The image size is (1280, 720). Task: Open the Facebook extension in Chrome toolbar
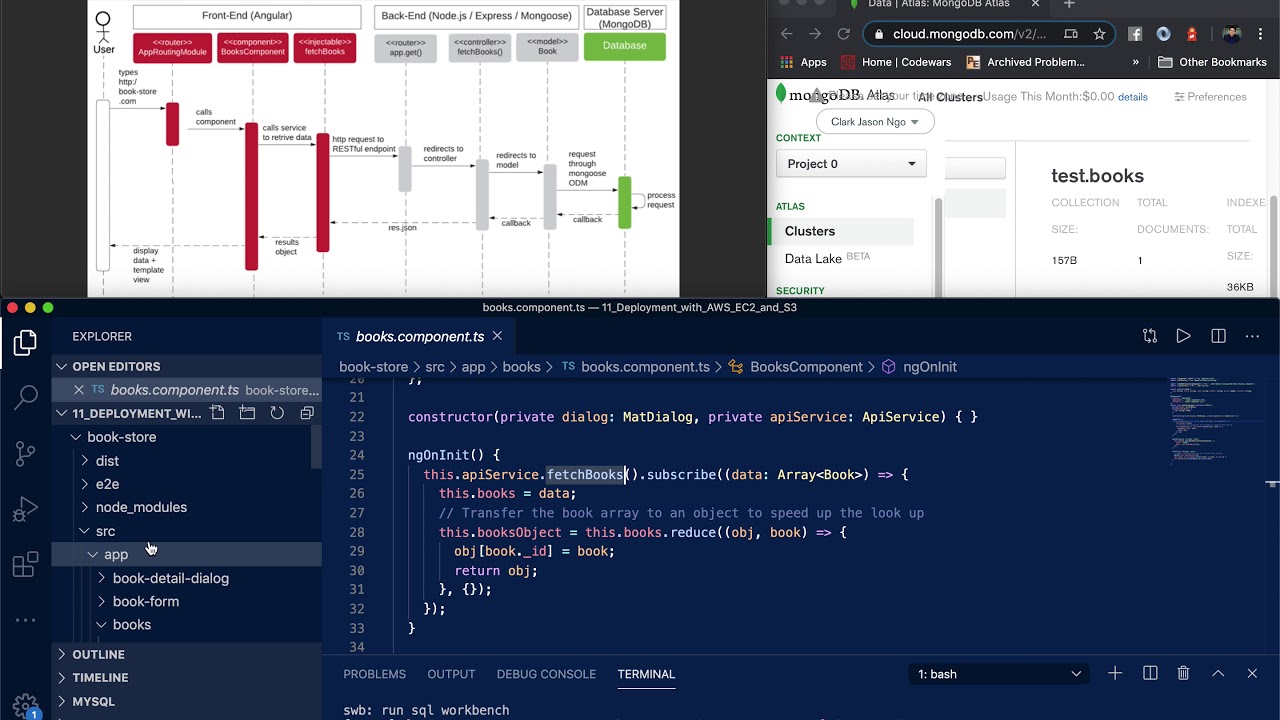click(x=1135, y=34)
